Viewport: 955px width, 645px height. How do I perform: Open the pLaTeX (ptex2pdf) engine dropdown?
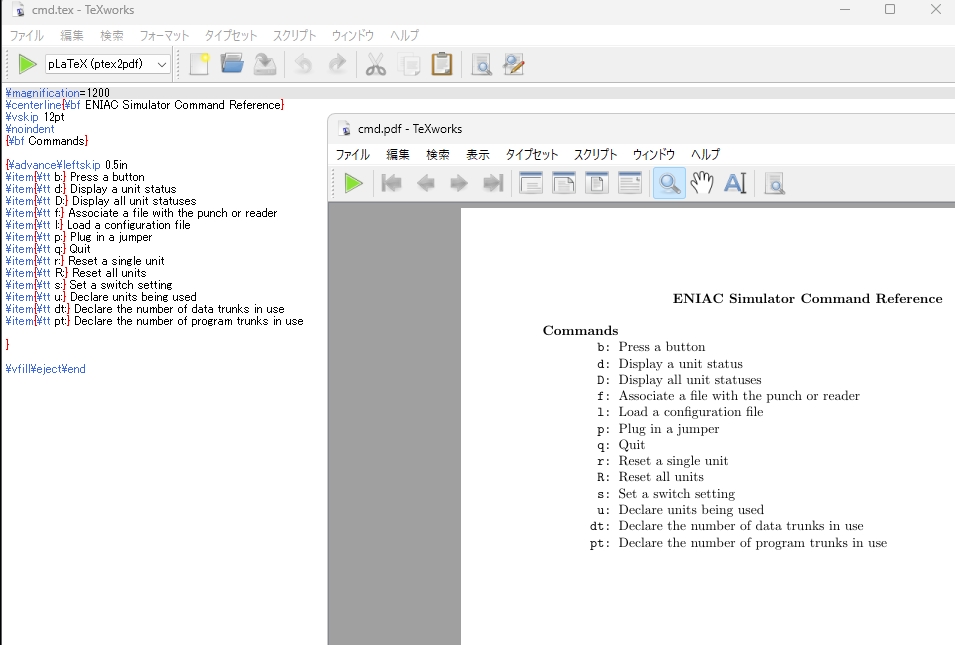tap(108, 65)
